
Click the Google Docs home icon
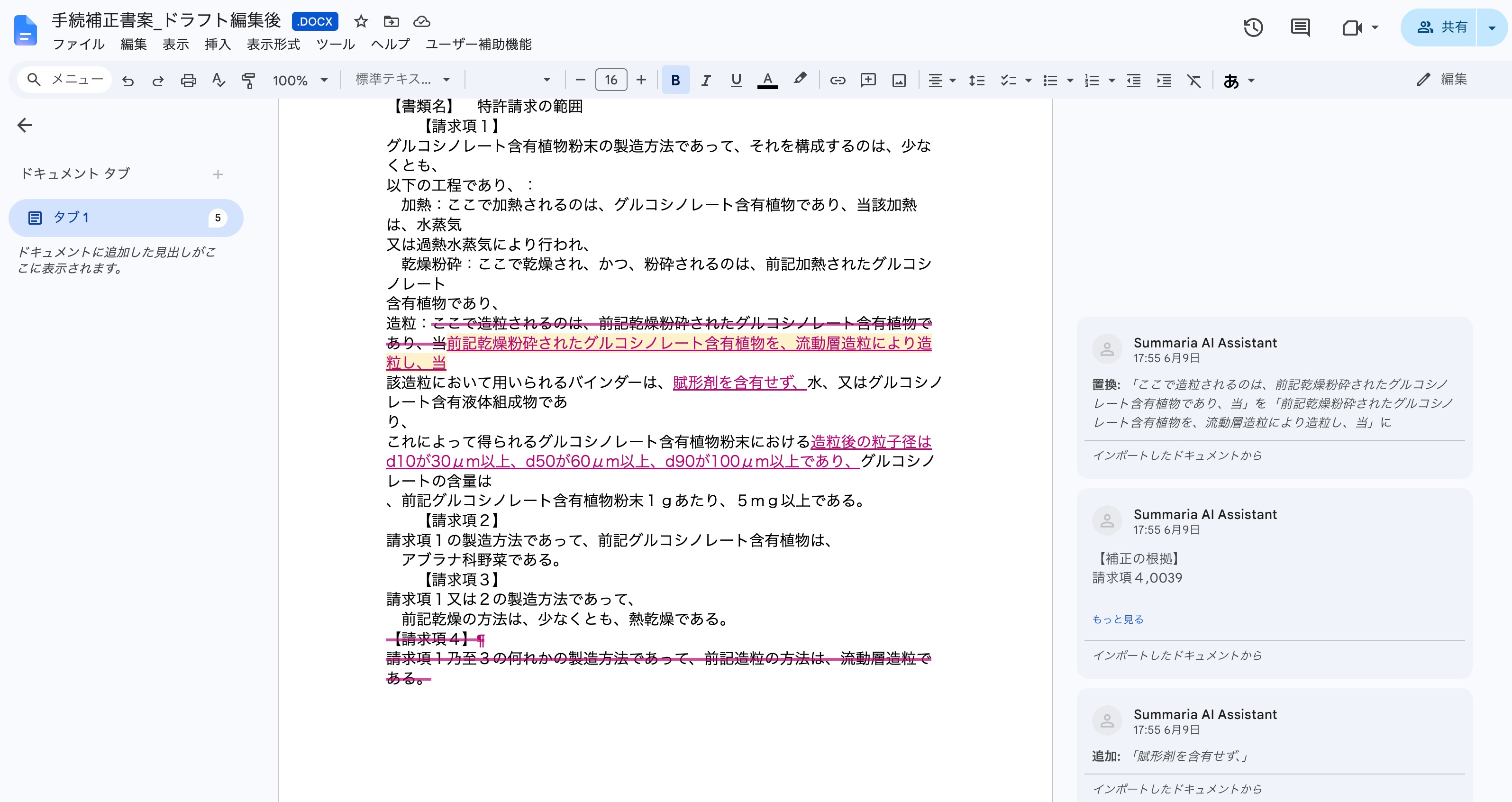click(x=25, y=30)
